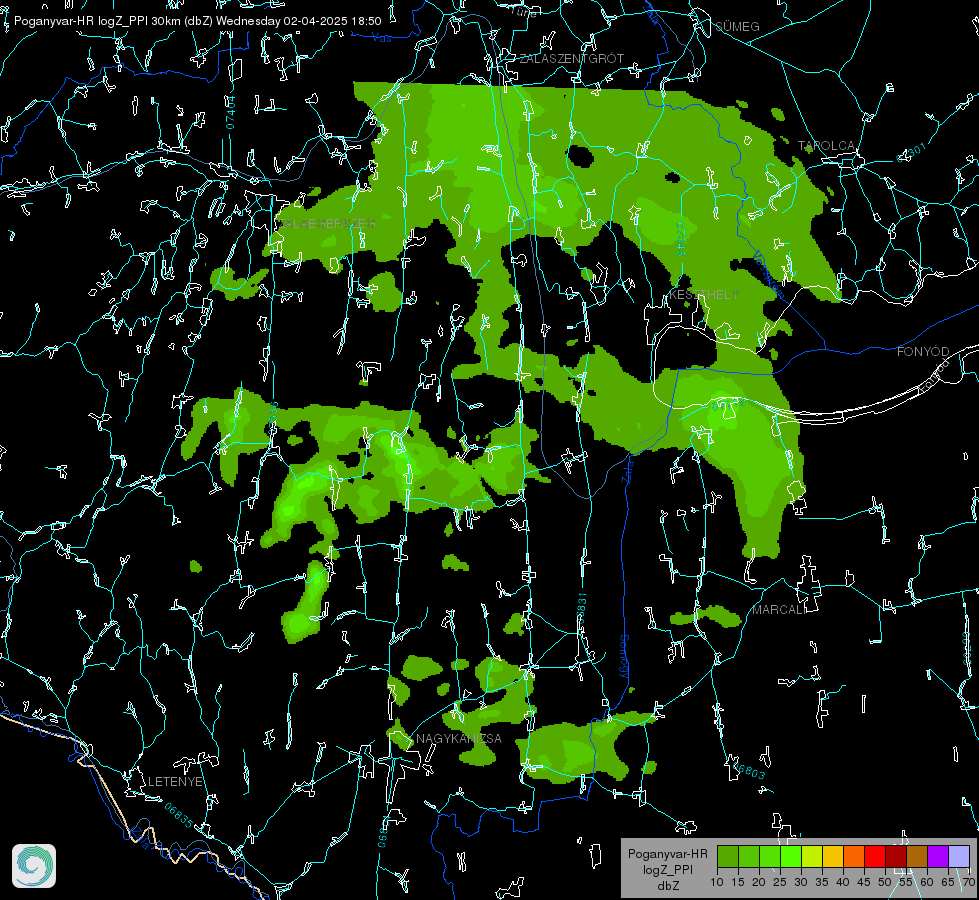The width and height of the screenshot is (979, 900).
Task: Click the legend value 10
Action: click(x=717, y=882)
